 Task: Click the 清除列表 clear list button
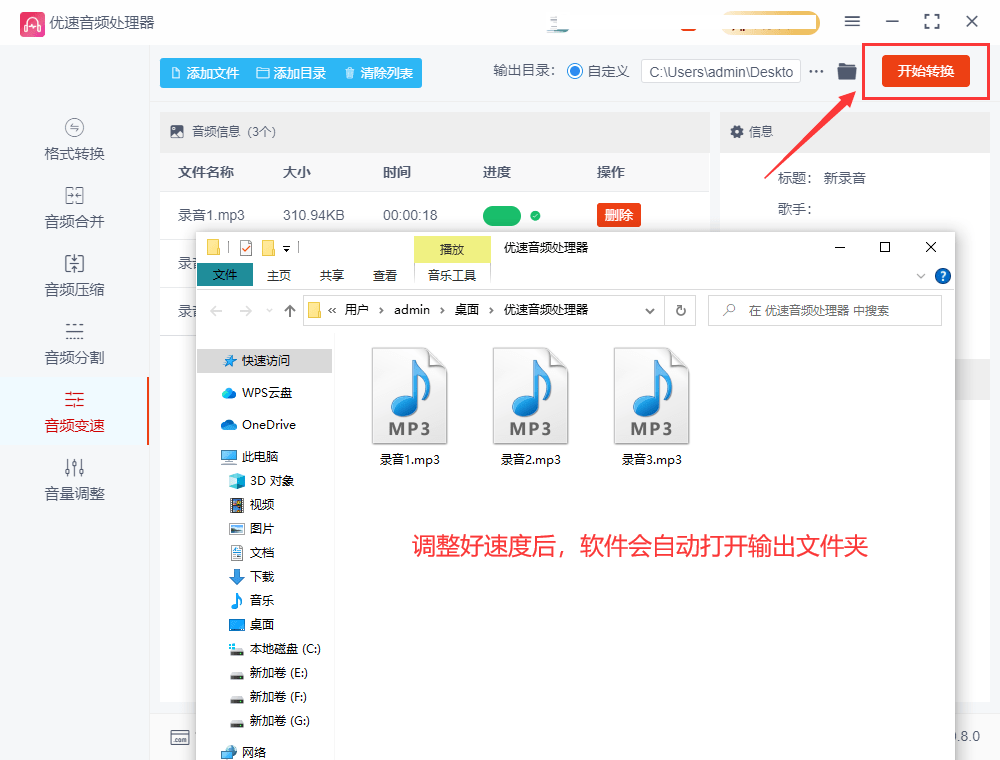(x=379, y=73)
